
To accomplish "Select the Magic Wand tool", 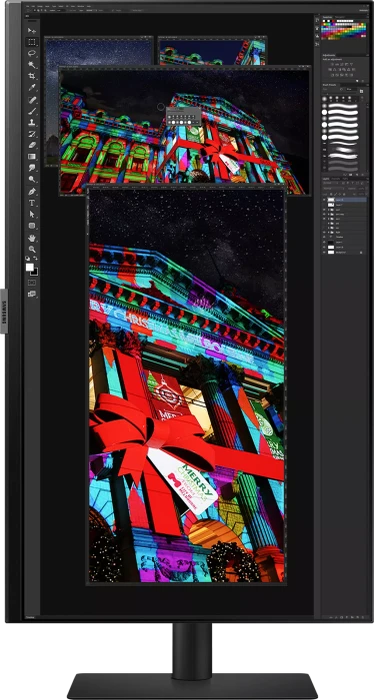I will (x=32, y=65).
